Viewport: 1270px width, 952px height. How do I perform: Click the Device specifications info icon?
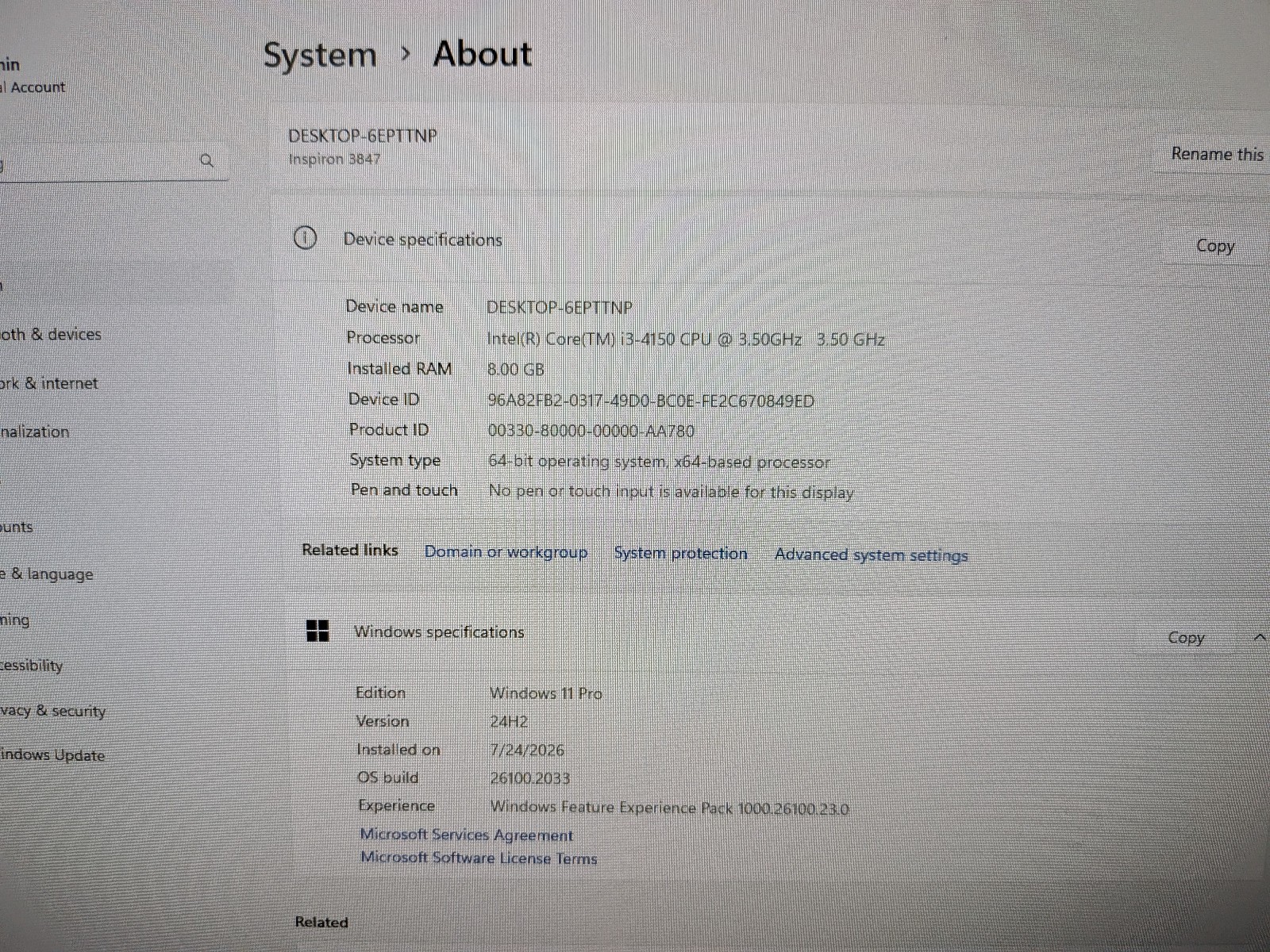(305, 237)
